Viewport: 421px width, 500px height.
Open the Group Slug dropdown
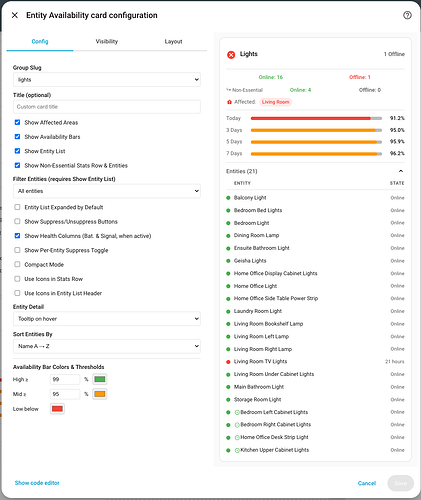[x=107, y=80]
